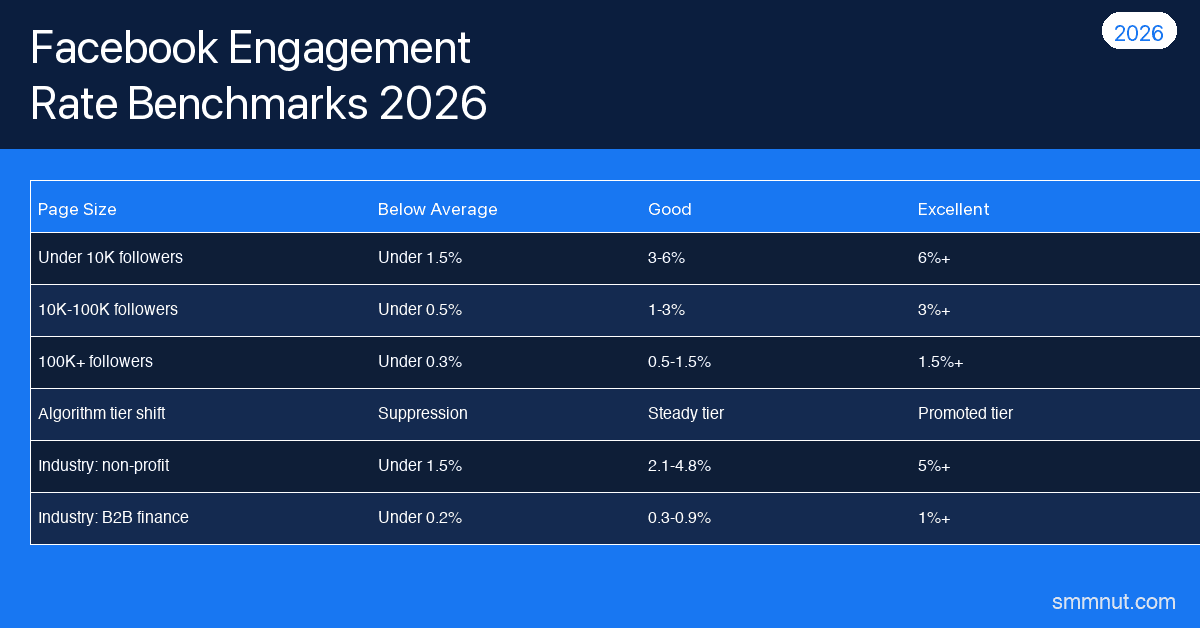Select the Under 0.5% cell
Image resolution: width=1200 pixels, height=628 pixels.
[x=420, y=309]
